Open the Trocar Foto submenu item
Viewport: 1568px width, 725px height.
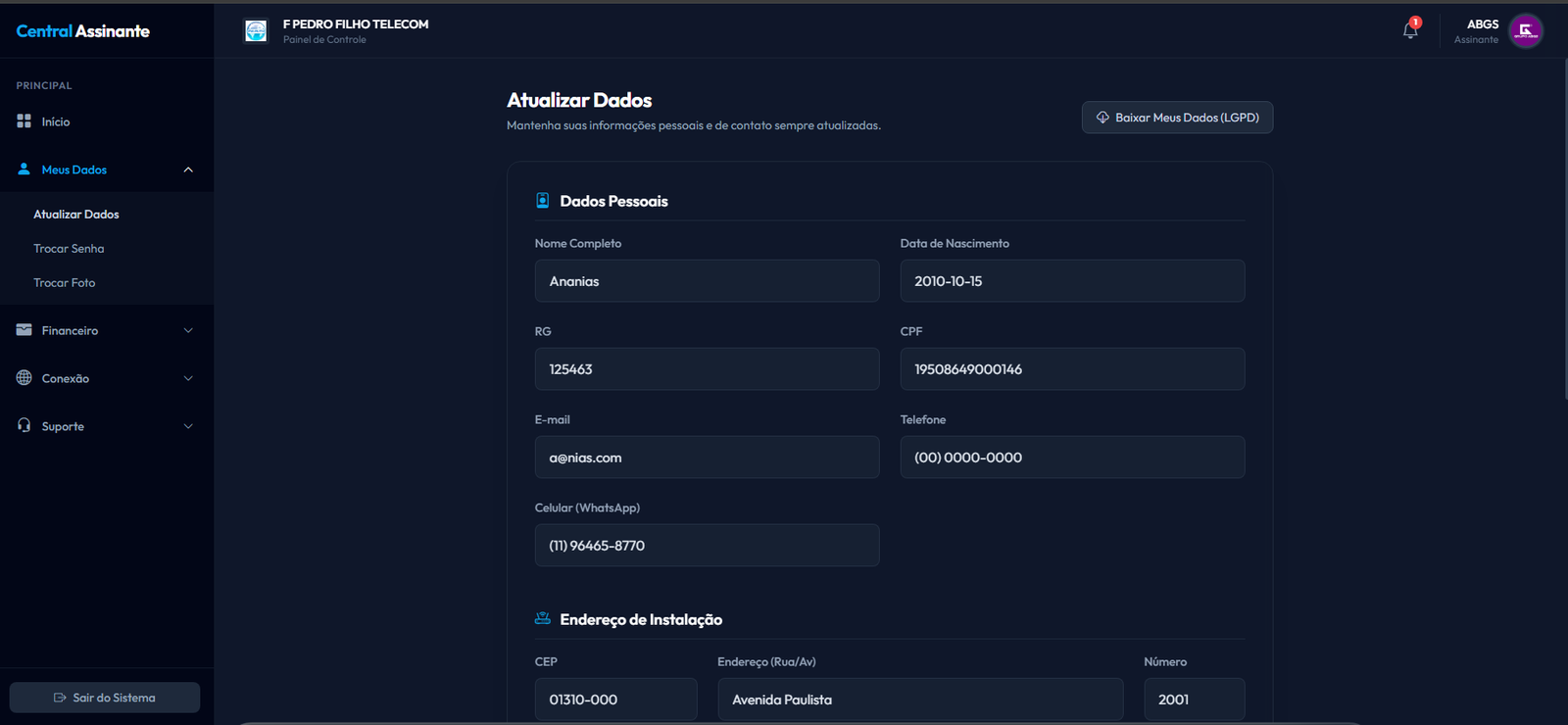pos(65,283)
